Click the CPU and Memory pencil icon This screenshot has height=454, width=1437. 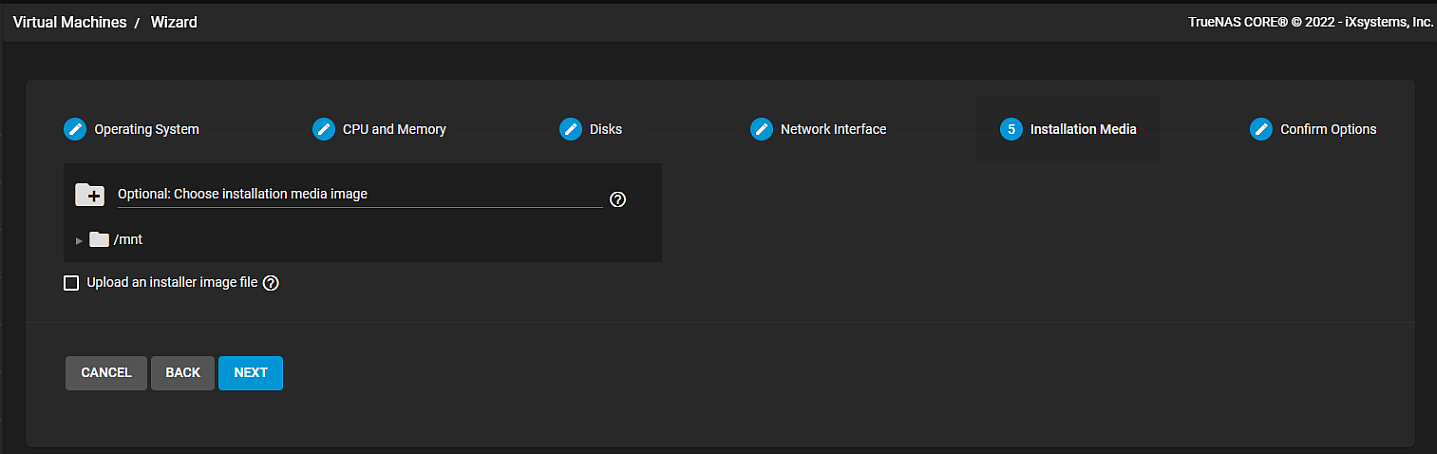324,129
